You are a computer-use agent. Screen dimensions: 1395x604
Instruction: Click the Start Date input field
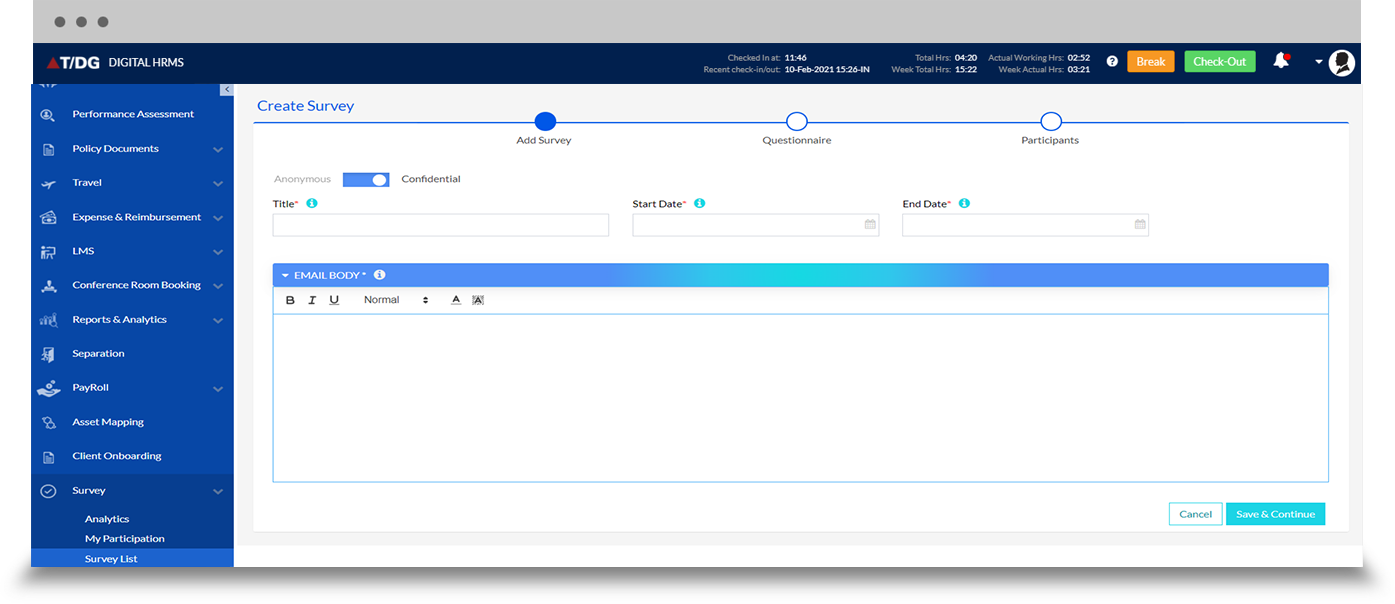point(756,225)
